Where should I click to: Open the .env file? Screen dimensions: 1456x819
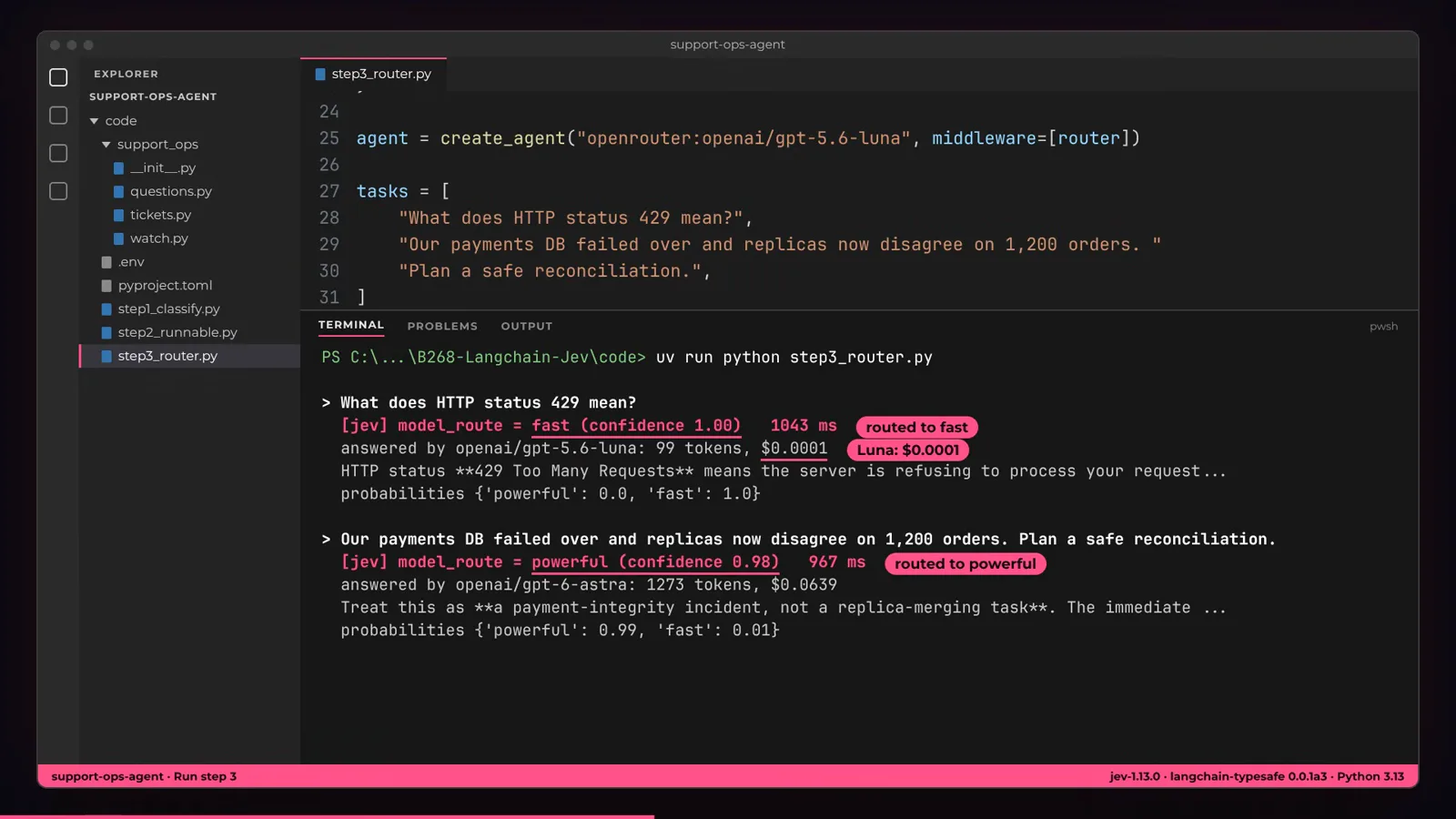click(x=131, y=262)
